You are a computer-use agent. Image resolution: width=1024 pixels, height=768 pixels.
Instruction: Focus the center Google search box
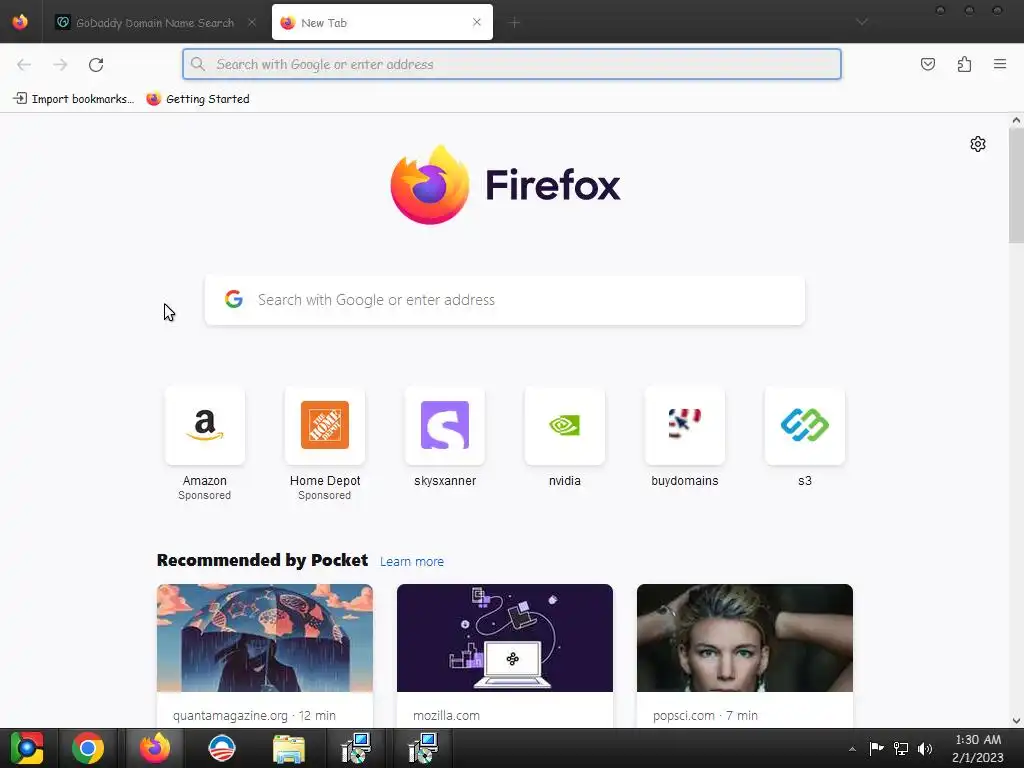[505, 300]
